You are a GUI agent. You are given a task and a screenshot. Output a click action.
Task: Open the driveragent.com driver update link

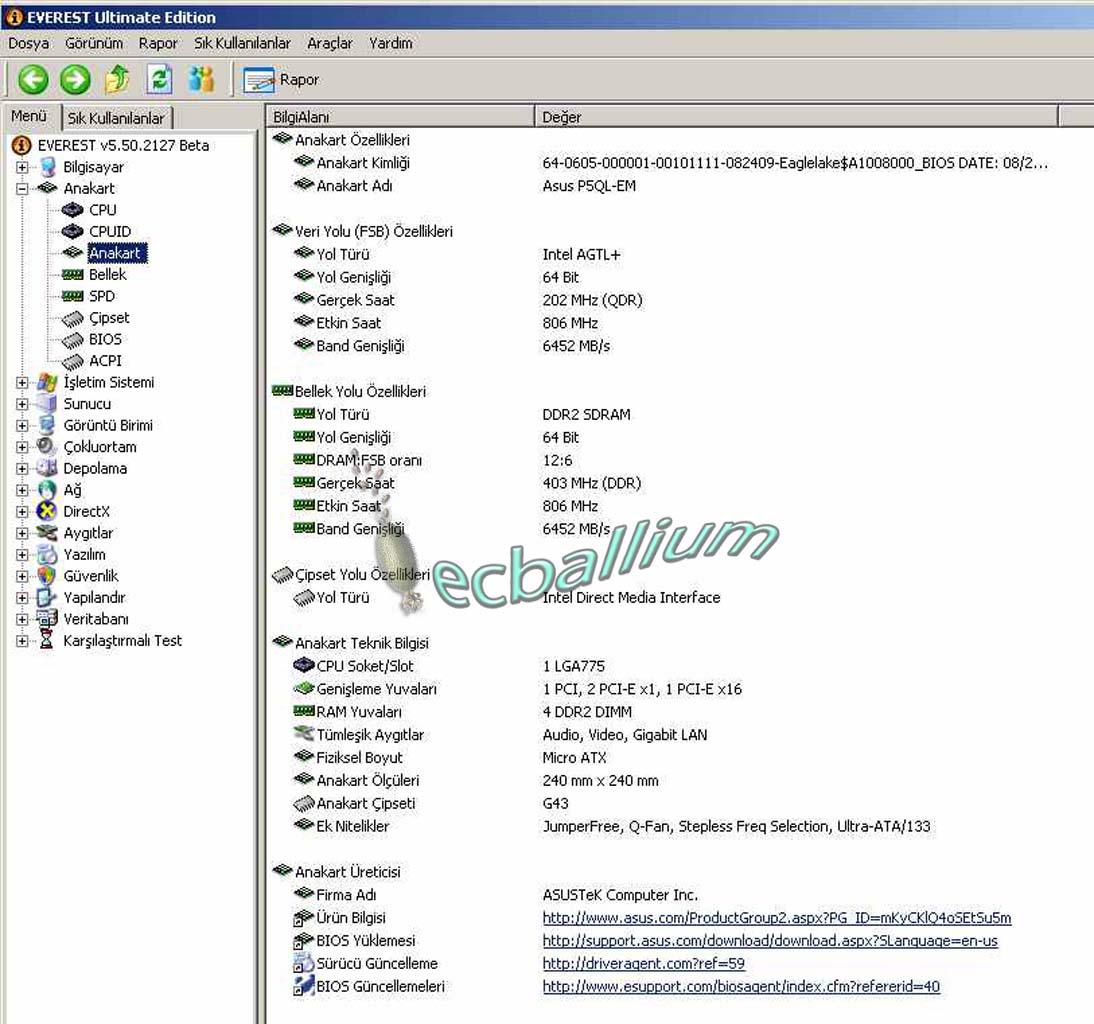[643, 964]
